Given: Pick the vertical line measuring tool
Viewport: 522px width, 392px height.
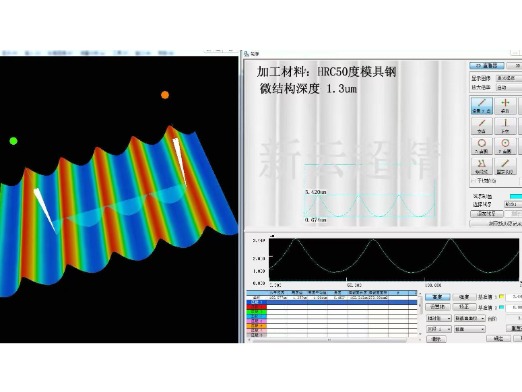Looking at the screenshot, I should [x=505, y=126].
